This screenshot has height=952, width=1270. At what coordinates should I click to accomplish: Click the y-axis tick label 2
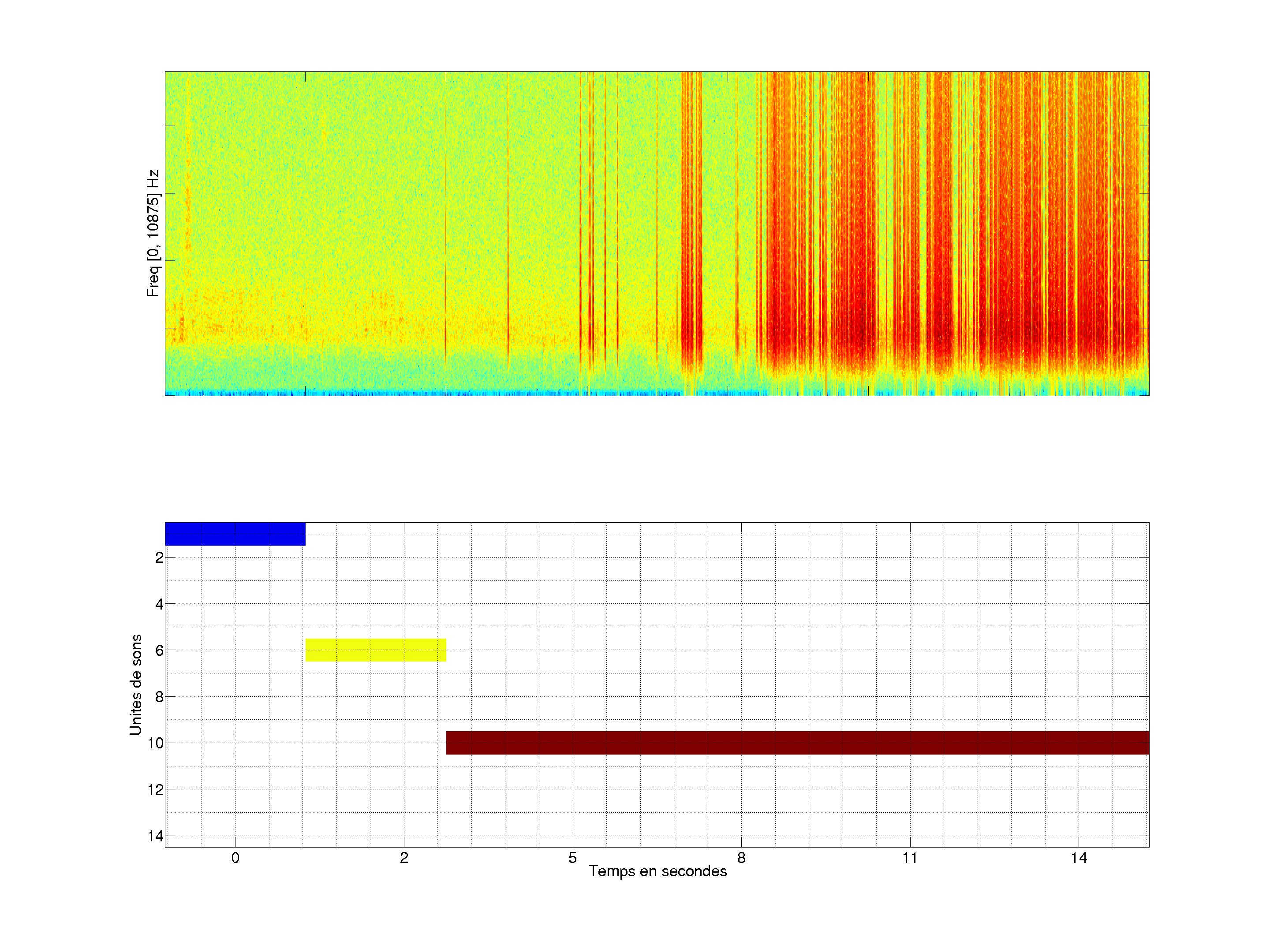pyautogui.click(x=159, y=558)
